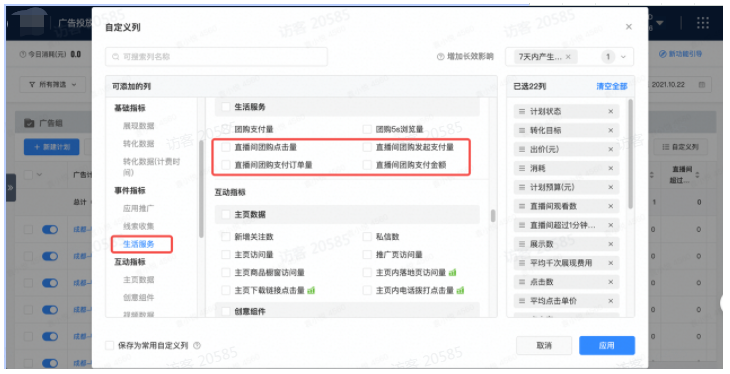Grab the drag handle of 转化目标
The width and height of the screenshot is (730, 374).
coord(522,130)
